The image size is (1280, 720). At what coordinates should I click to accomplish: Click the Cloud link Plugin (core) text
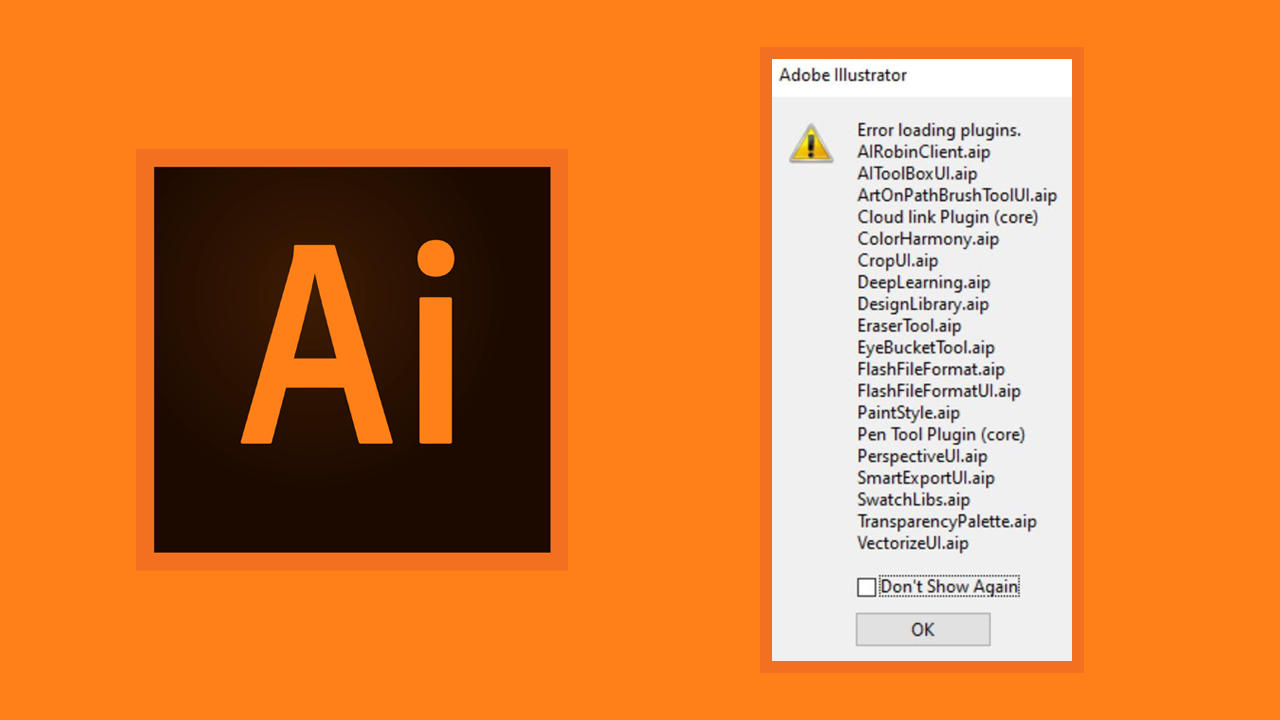pos(948,217)
